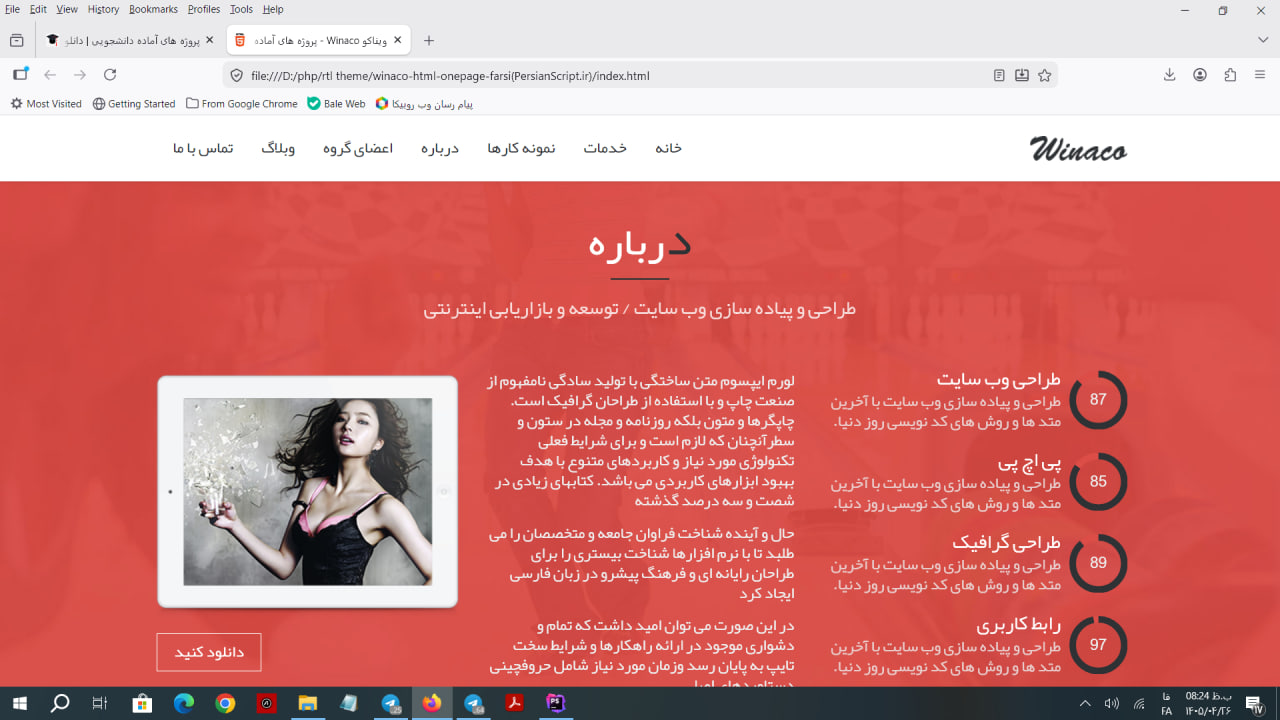Open the Edit menu
The height and width of the screenshot is (720, 1280).
pos(38,9)
